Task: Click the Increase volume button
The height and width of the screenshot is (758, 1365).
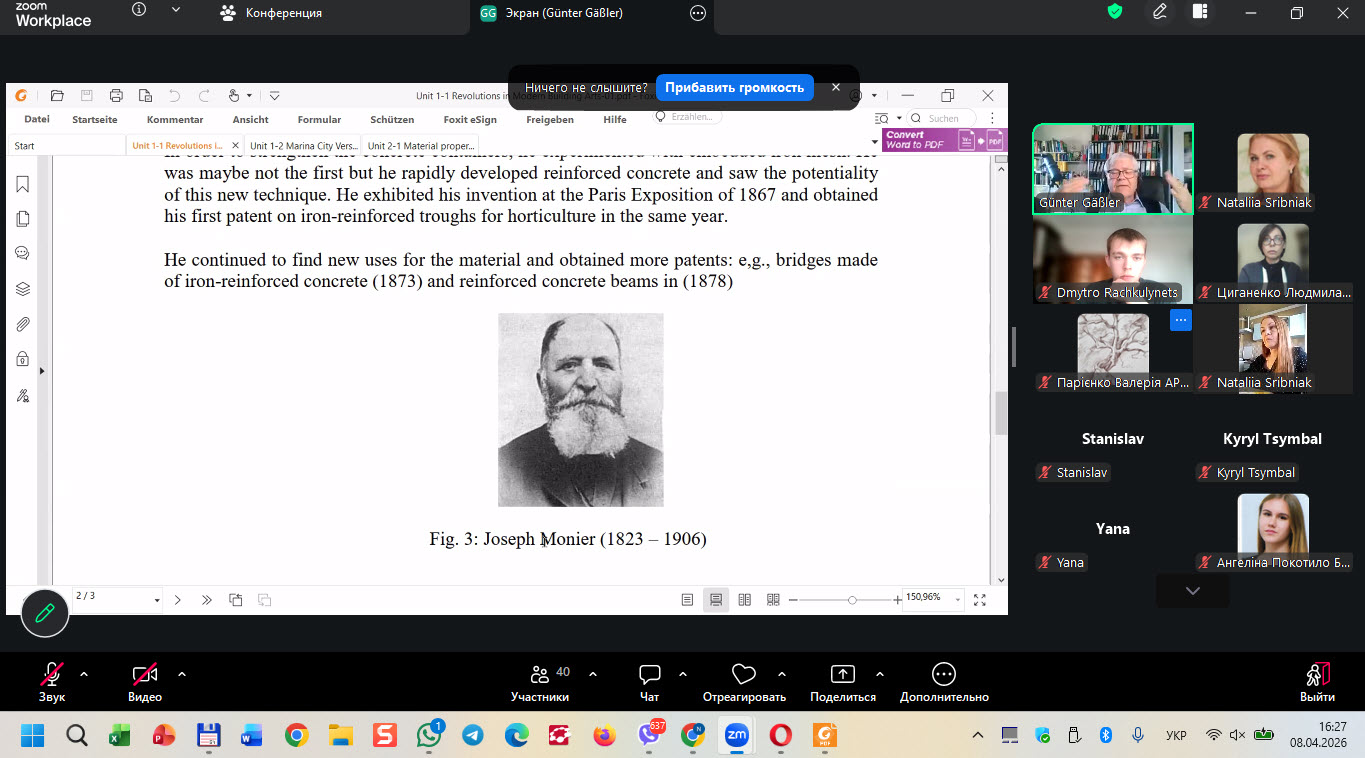Action: 734,88
